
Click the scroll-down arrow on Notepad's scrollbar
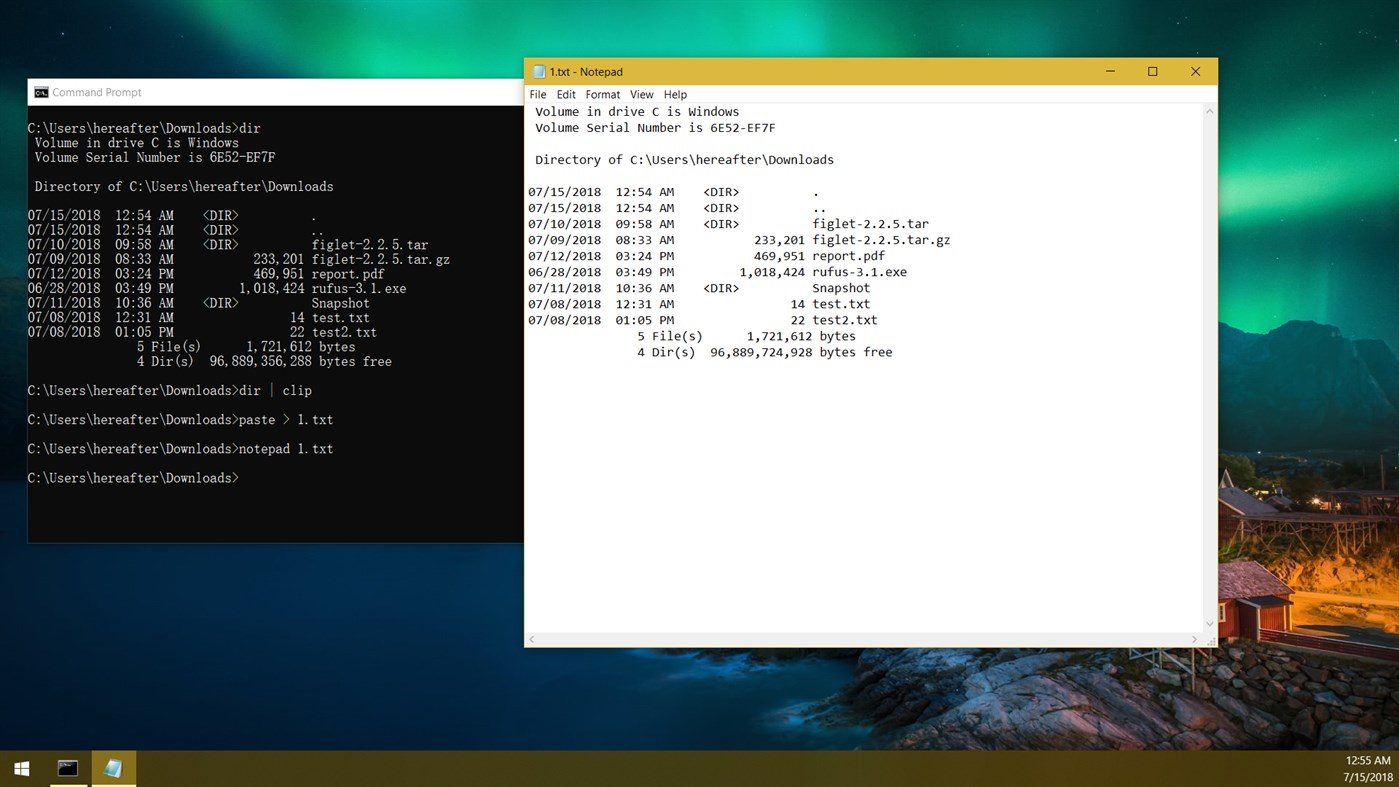tap(1209, 623)
